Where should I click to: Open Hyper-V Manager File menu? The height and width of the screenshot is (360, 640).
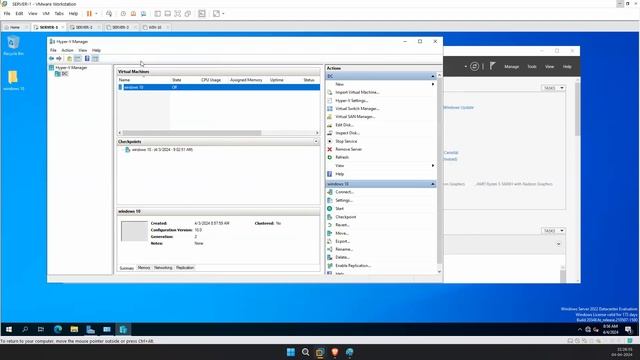pos(53,50)
